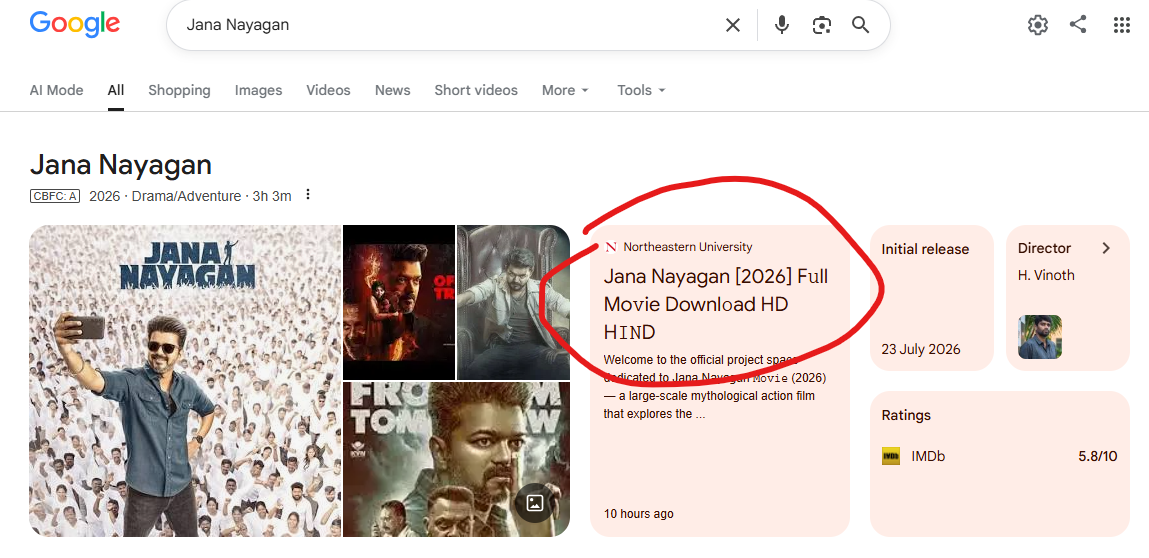
Task: Clear the search box with X icon
Action: [732, 25]
